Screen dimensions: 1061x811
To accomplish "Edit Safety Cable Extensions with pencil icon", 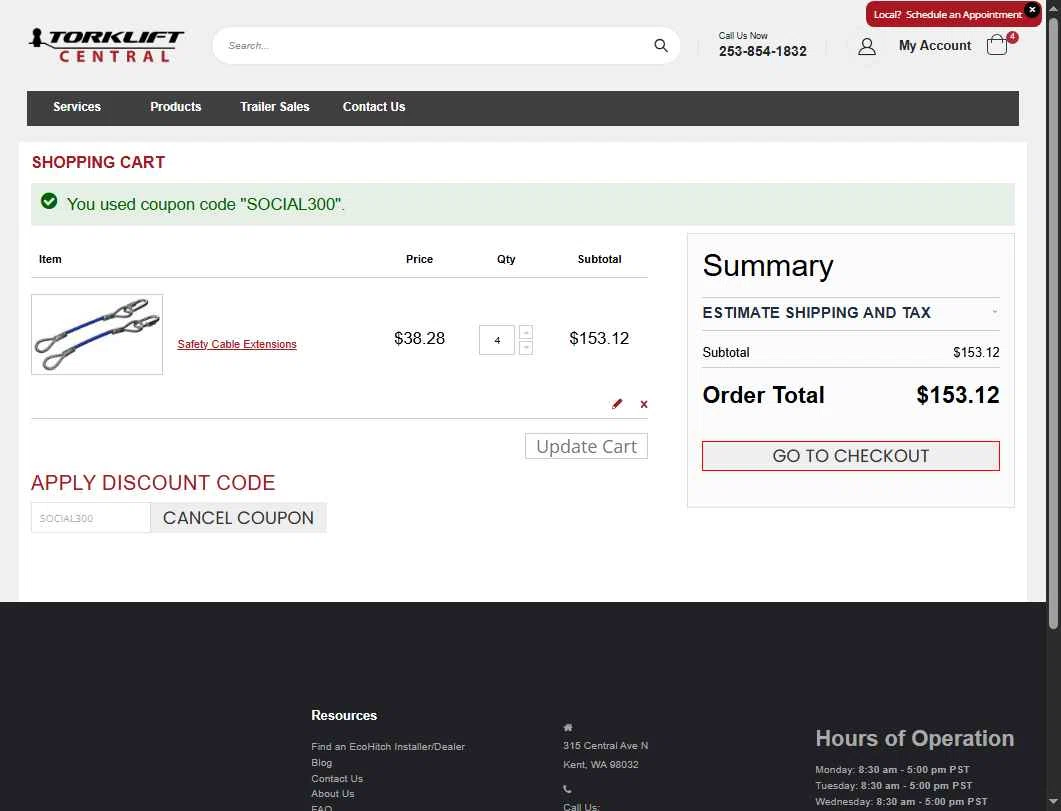I will [616, 404].
